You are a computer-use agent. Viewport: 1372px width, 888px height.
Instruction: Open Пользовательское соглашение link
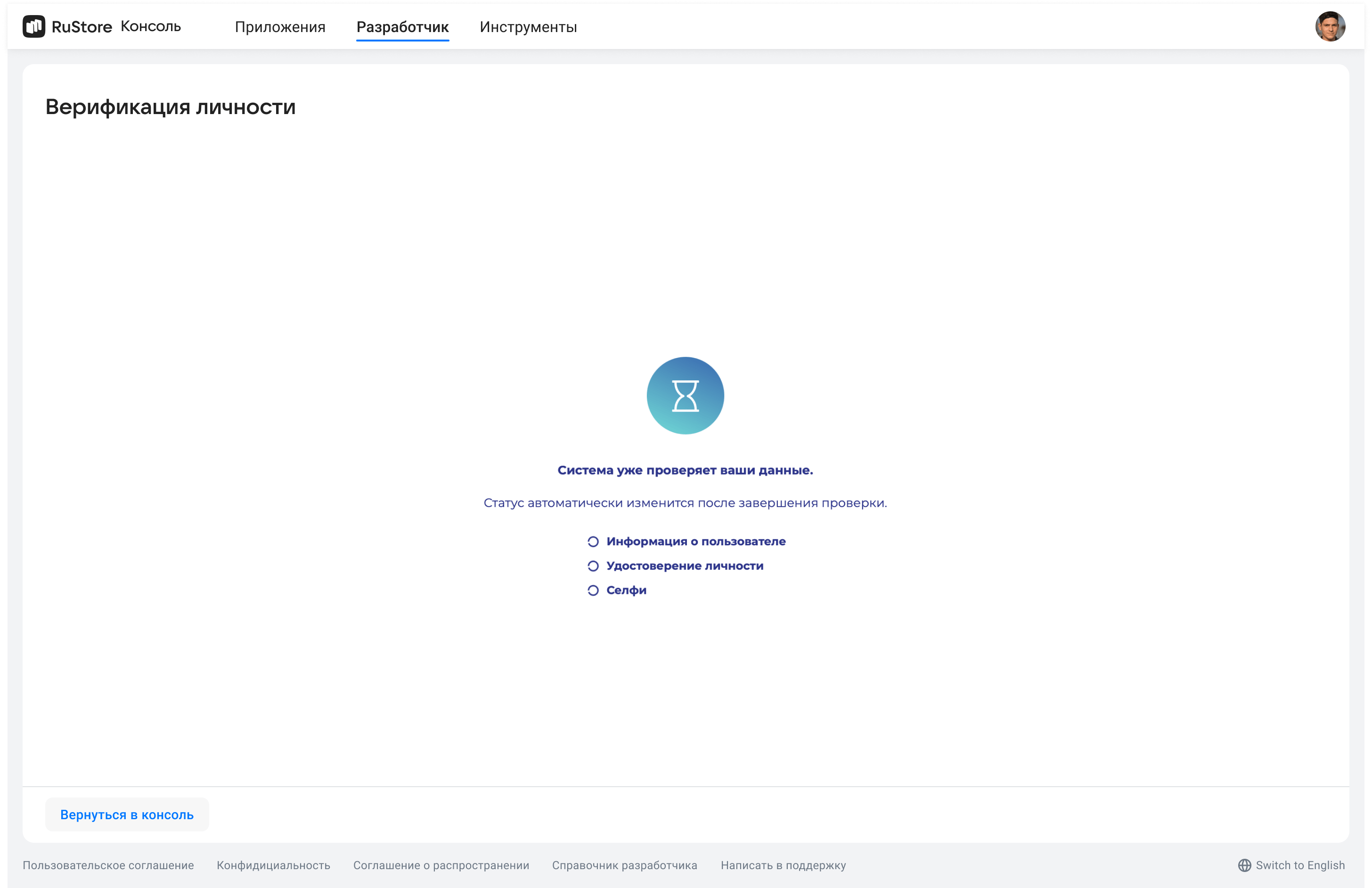click(x=108, y=865)
